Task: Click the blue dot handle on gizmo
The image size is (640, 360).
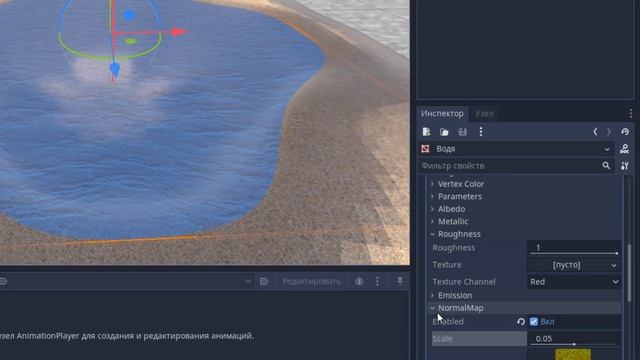Action: click(129, 16)
